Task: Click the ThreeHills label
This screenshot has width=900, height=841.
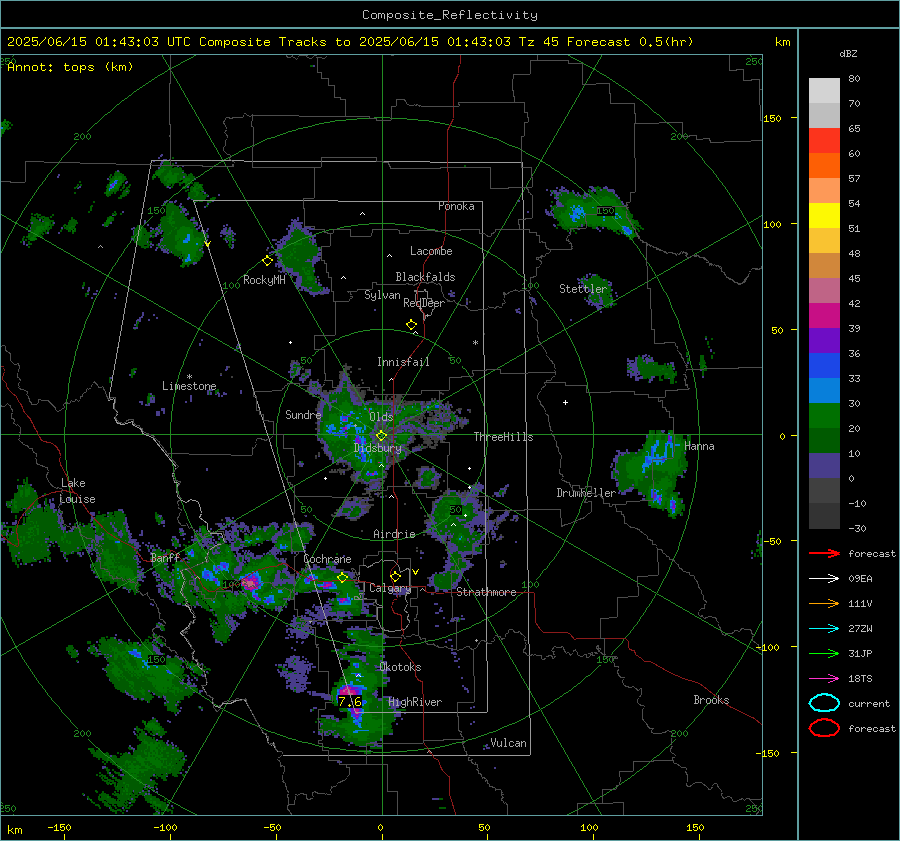Action: [x=503, y=437]
